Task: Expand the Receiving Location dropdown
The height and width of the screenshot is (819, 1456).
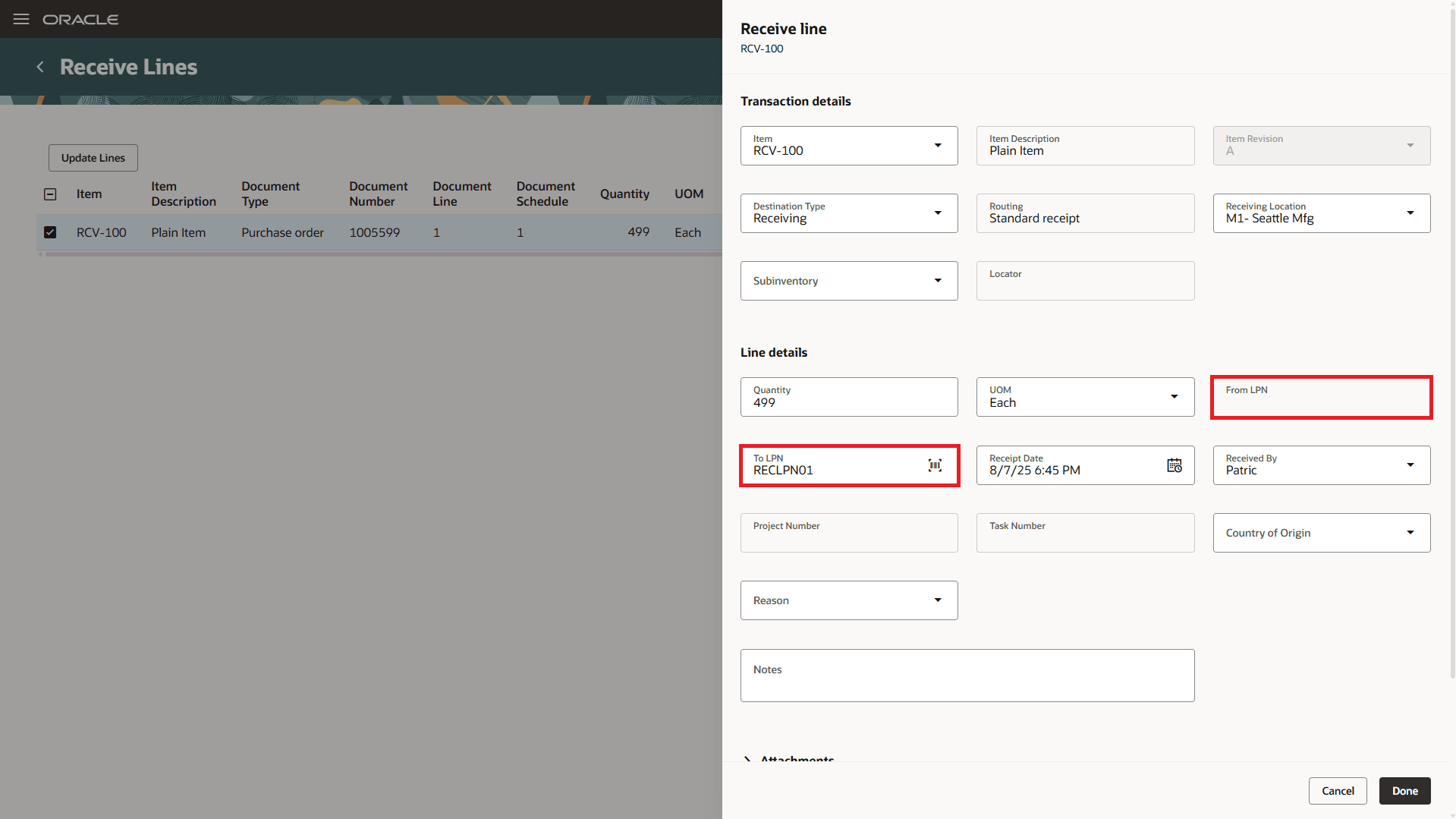Action: pos(1410,213)
